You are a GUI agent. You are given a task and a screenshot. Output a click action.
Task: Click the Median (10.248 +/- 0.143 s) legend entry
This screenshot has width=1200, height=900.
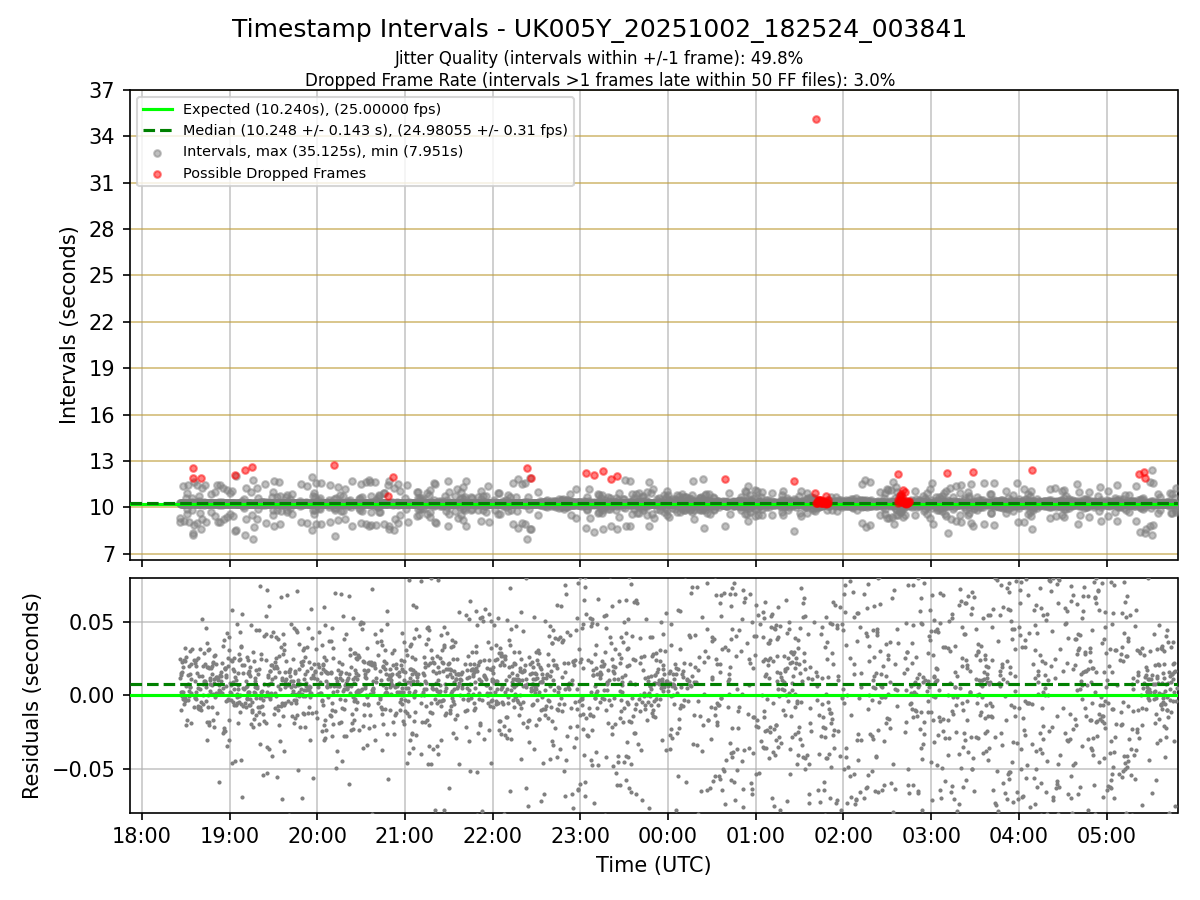[375, 130]
